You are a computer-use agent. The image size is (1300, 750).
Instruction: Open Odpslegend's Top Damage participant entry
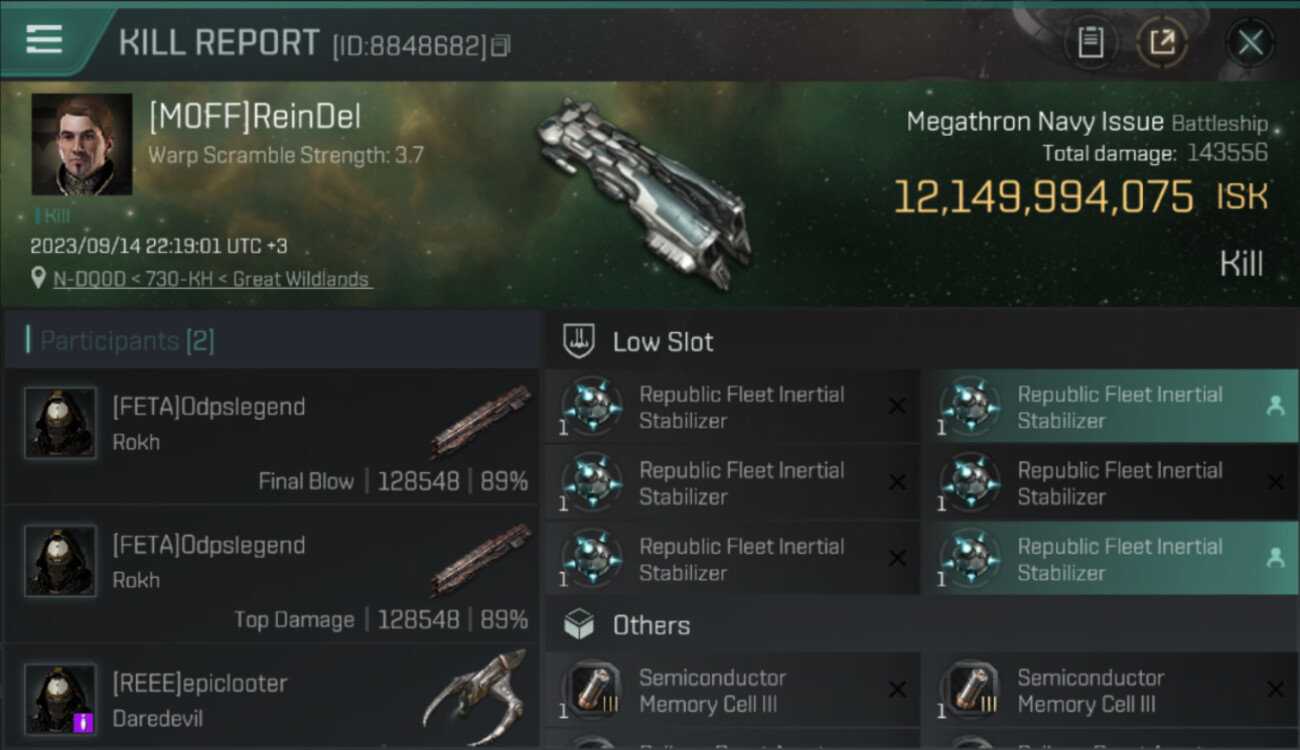pyautogui.click(x=270, y=574)
